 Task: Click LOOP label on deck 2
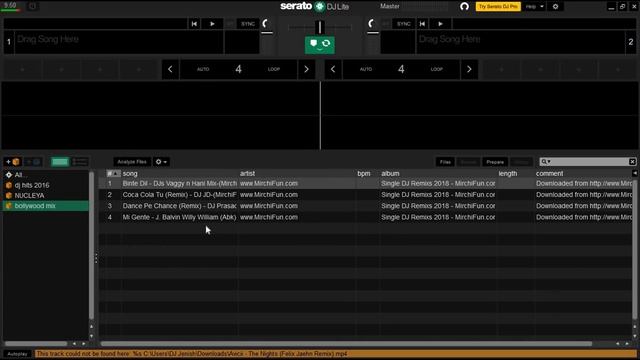(x=437, y=69)
